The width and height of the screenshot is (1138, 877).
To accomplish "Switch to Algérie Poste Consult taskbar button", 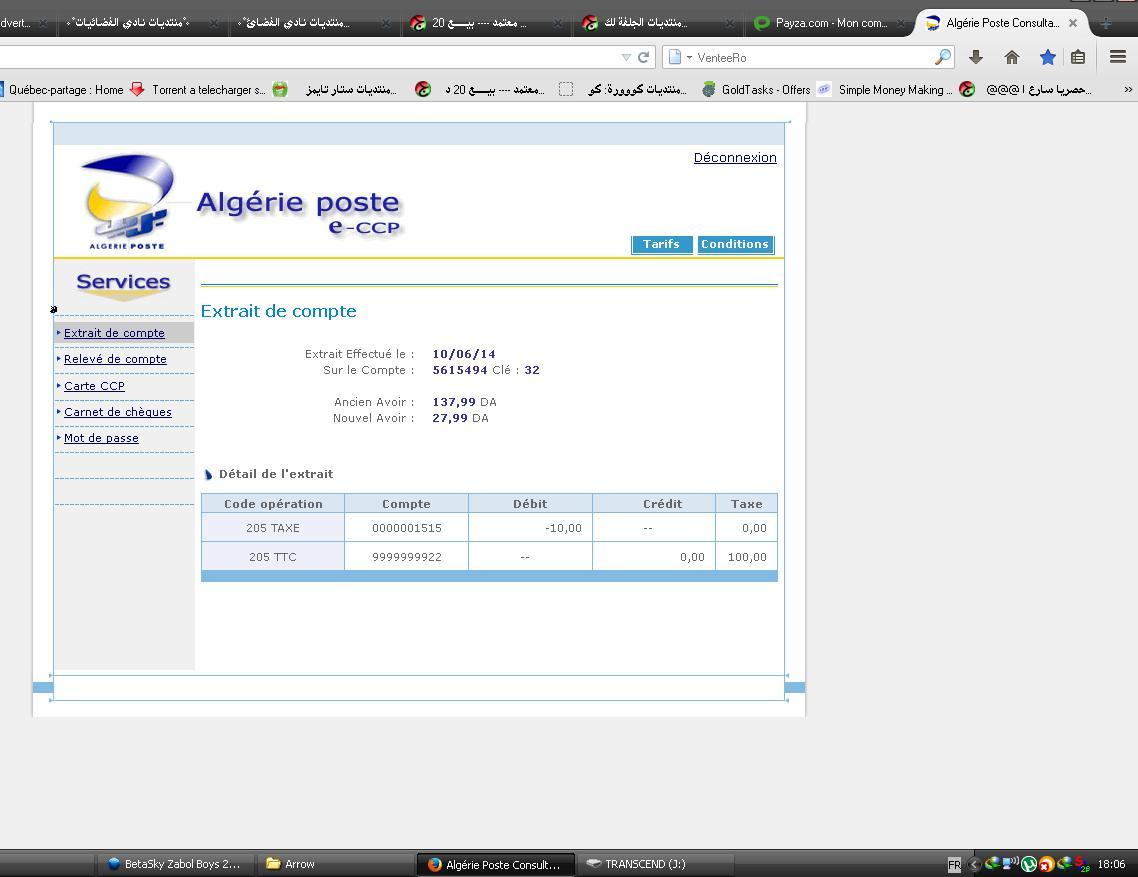I will pos(496,864).
